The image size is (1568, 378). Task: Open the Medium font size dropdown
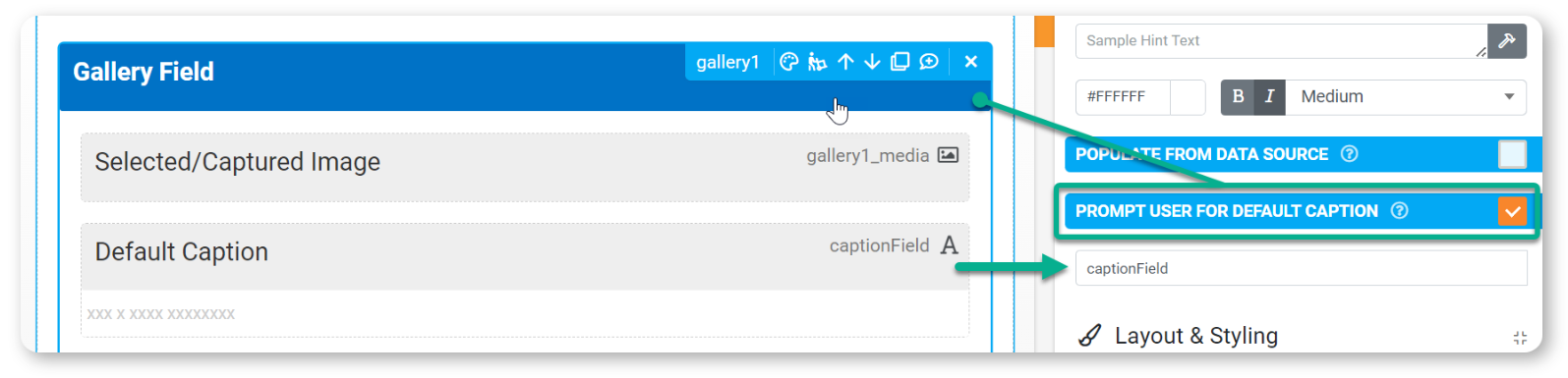coord(1406,96)
